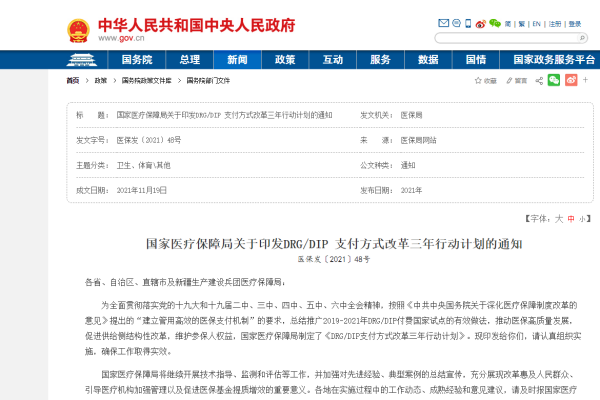Switch to English EN version
This screenshot has height=400, width=600.
click(x=536, y=24)
